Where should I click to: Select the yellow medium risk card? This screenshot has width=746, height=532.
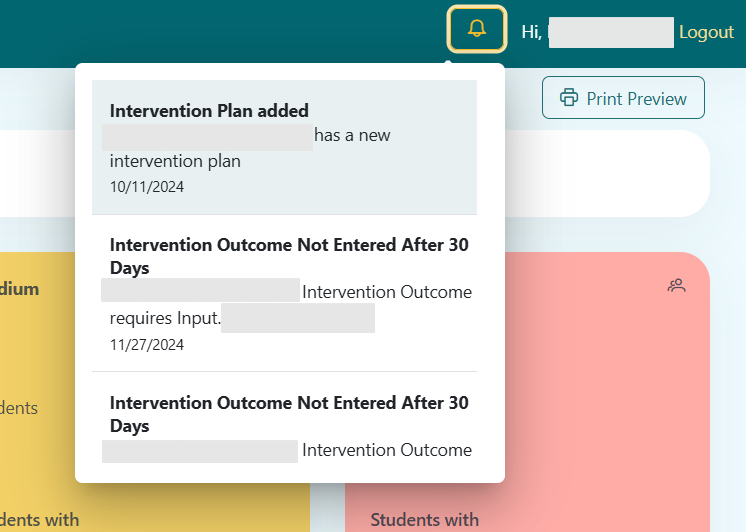(35, 350)
